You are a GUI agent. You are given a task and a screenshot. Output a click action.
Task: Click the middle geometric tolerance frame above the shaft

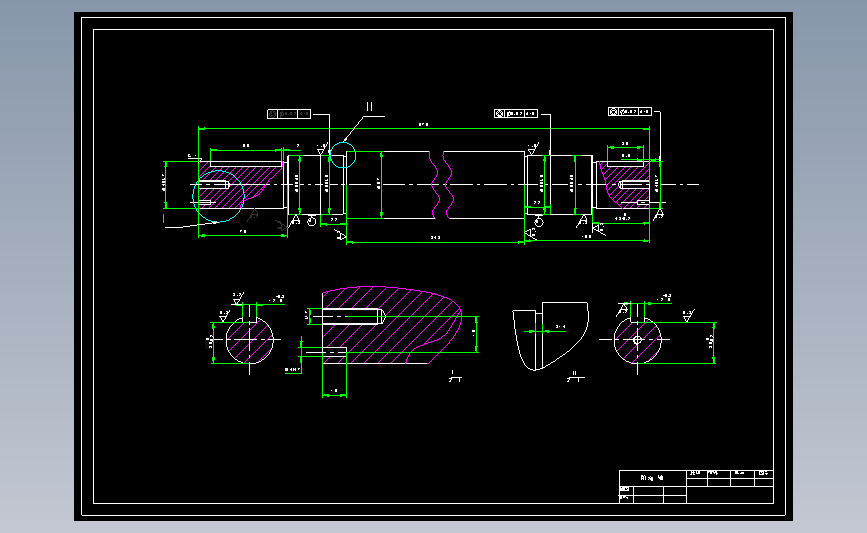[x=516, y=113]
